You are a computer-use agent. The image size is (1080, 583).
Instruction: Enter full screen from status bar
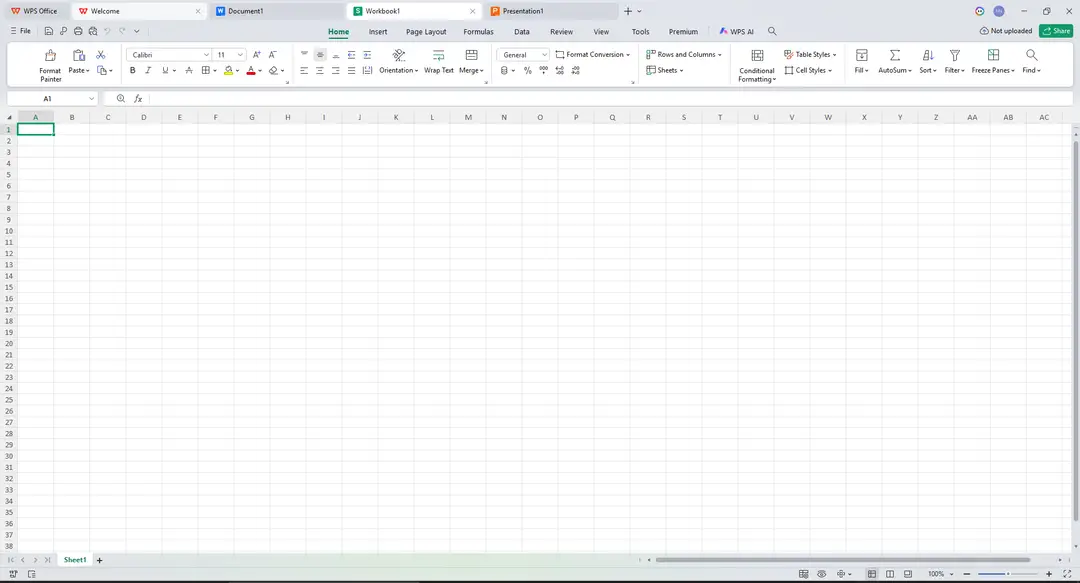tap(1067, 574)
